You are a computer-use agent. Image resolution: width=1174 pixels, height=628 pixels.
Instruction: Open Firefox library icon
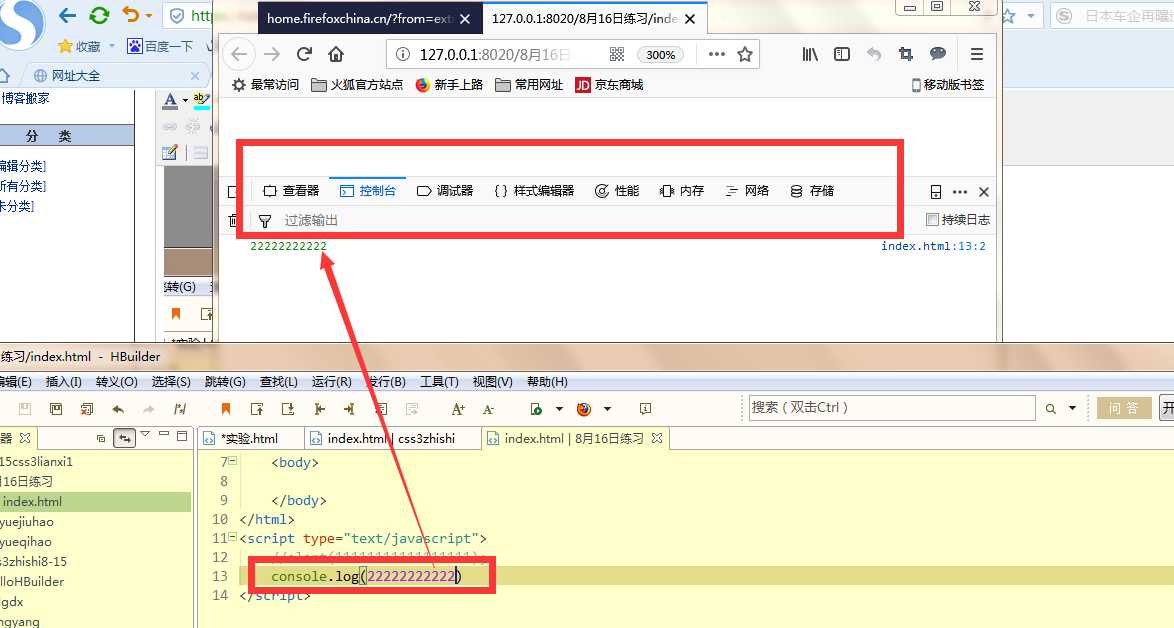pyautogui.click(x=810, y=54)
